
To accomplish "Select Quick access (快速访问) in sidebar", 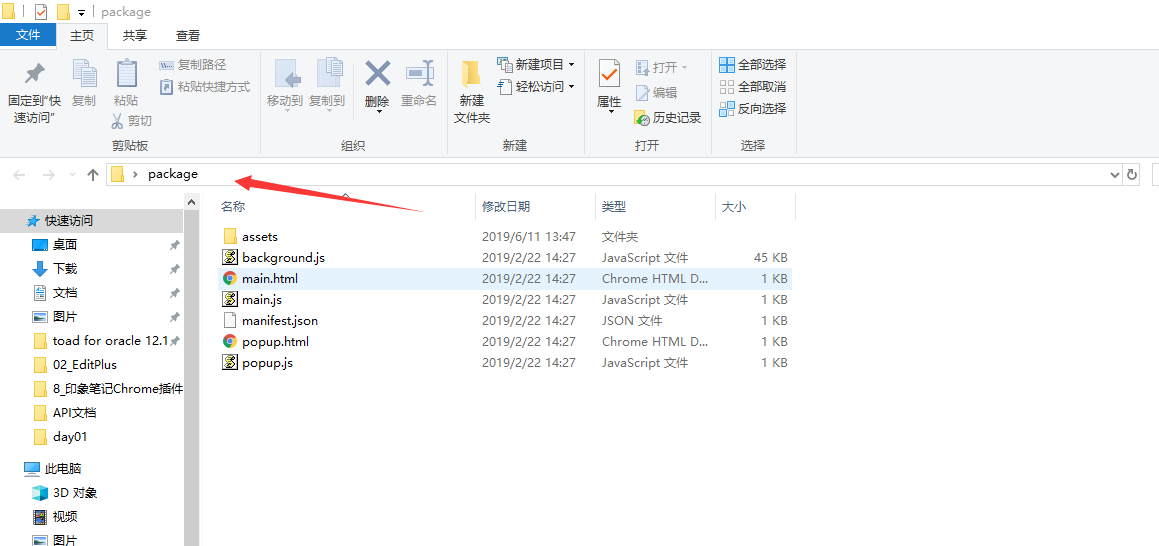I will tap(92, 221).
